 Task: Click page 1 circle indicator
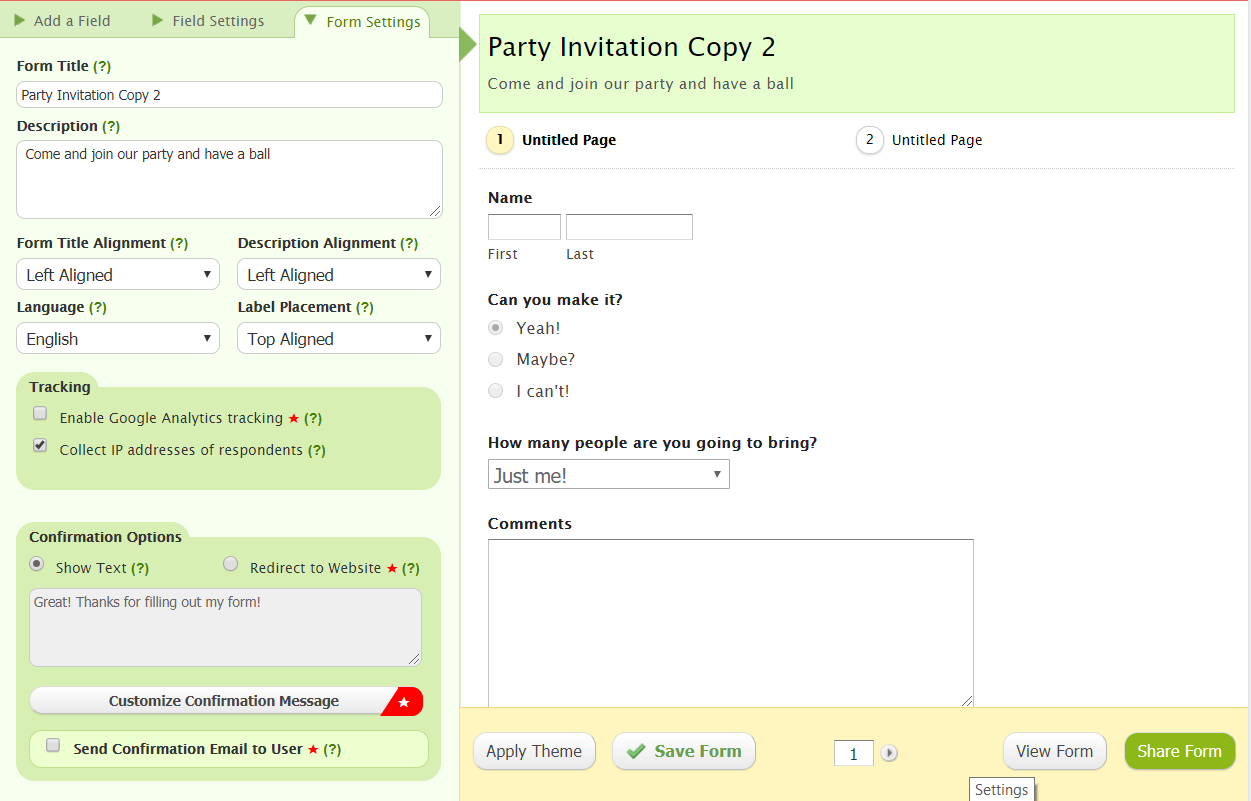(x=500, y=140)
